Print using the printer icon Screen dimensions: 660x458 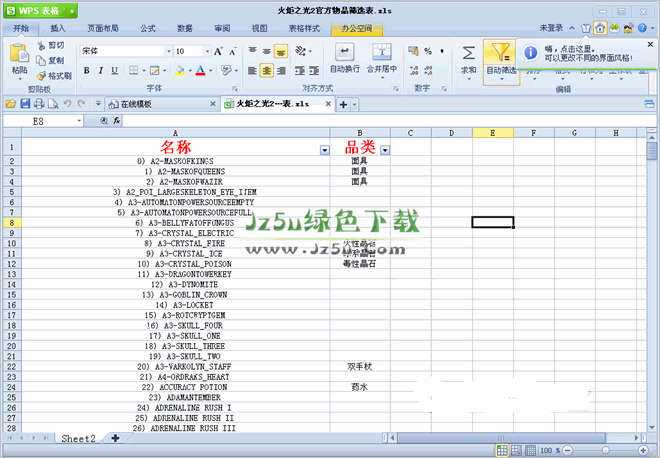[39, 104]
